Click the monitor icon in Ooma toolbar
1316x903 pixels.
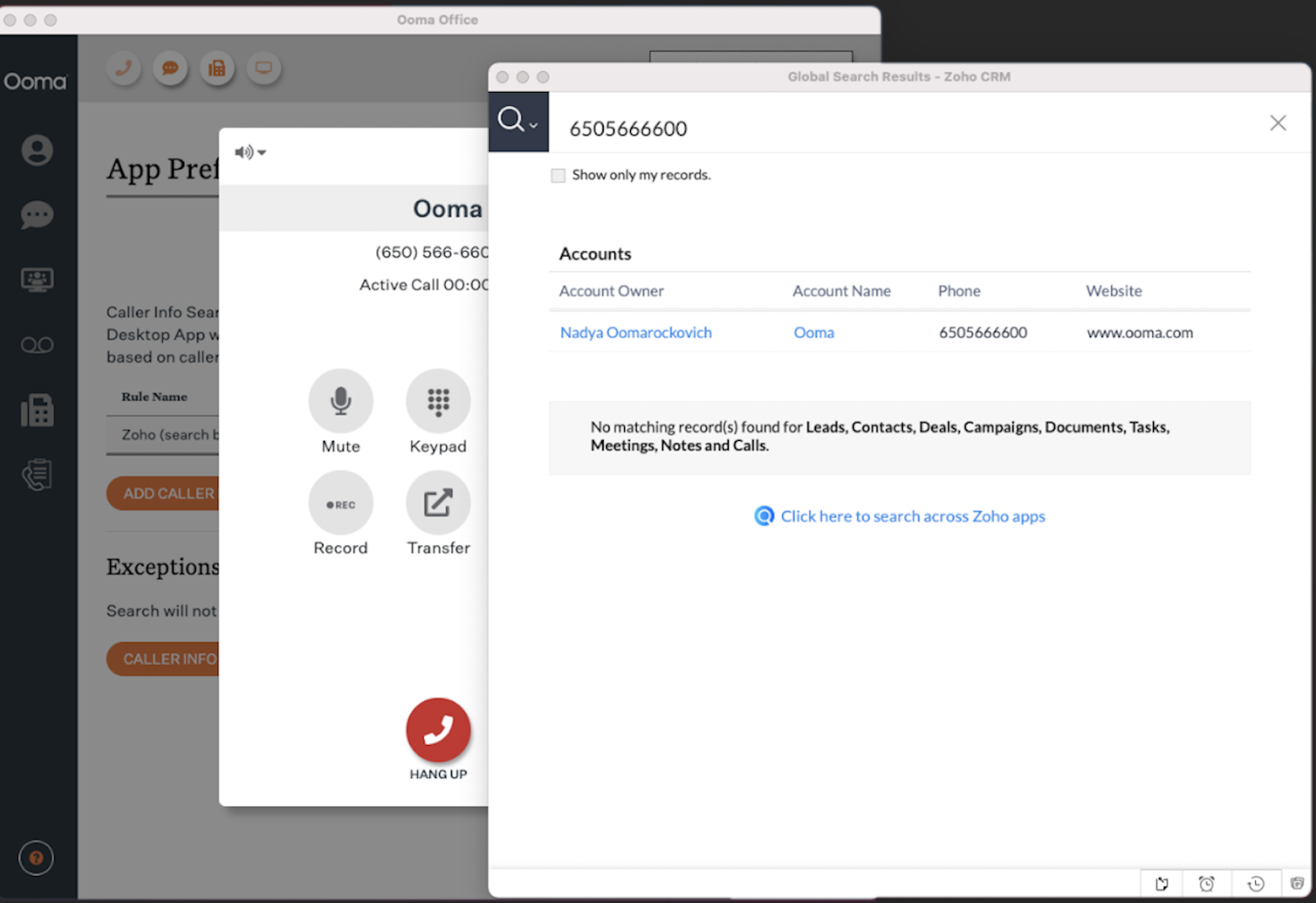(x=264, y=67)
